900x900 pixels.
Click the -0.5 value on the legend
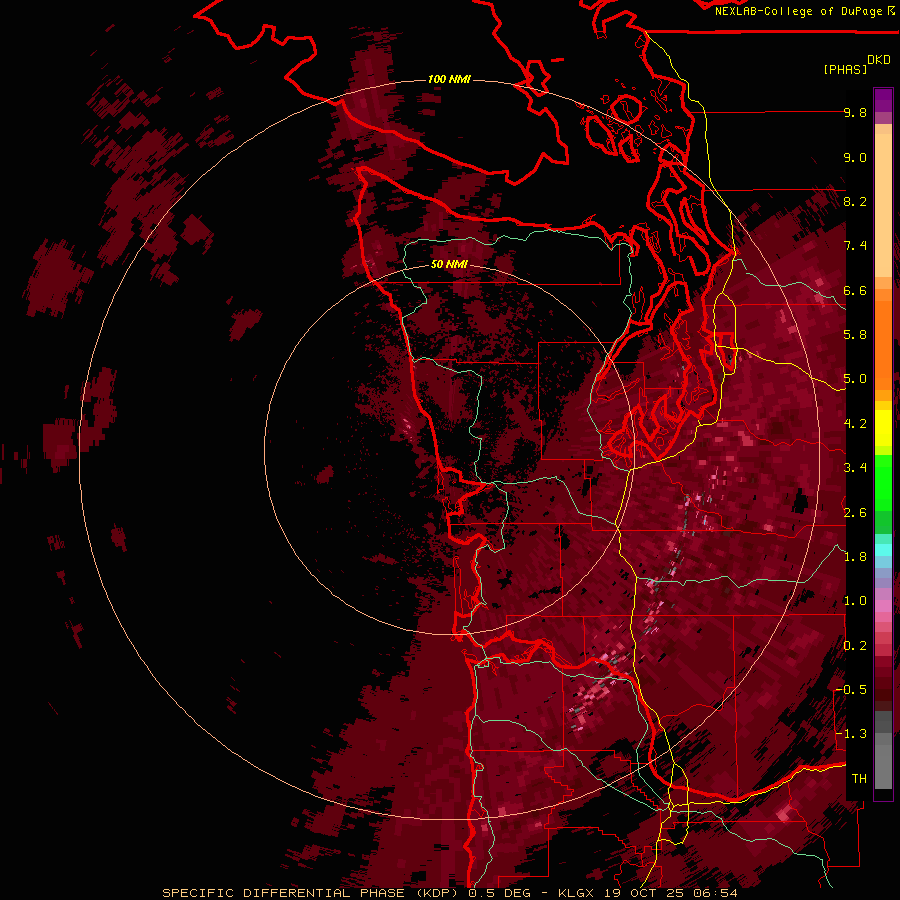pyautogui.click(x=852, y=690)
